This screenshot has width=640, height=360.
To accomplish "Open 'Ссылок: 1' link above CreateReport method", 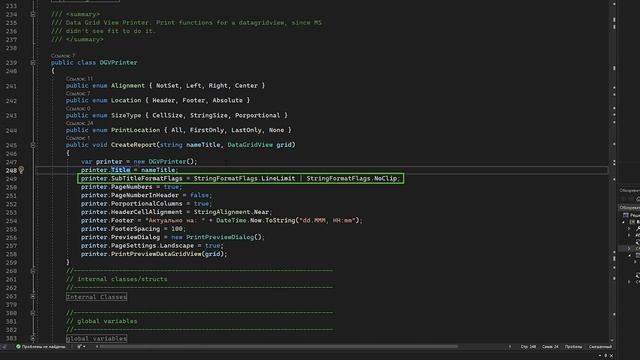I will point(78,138).
